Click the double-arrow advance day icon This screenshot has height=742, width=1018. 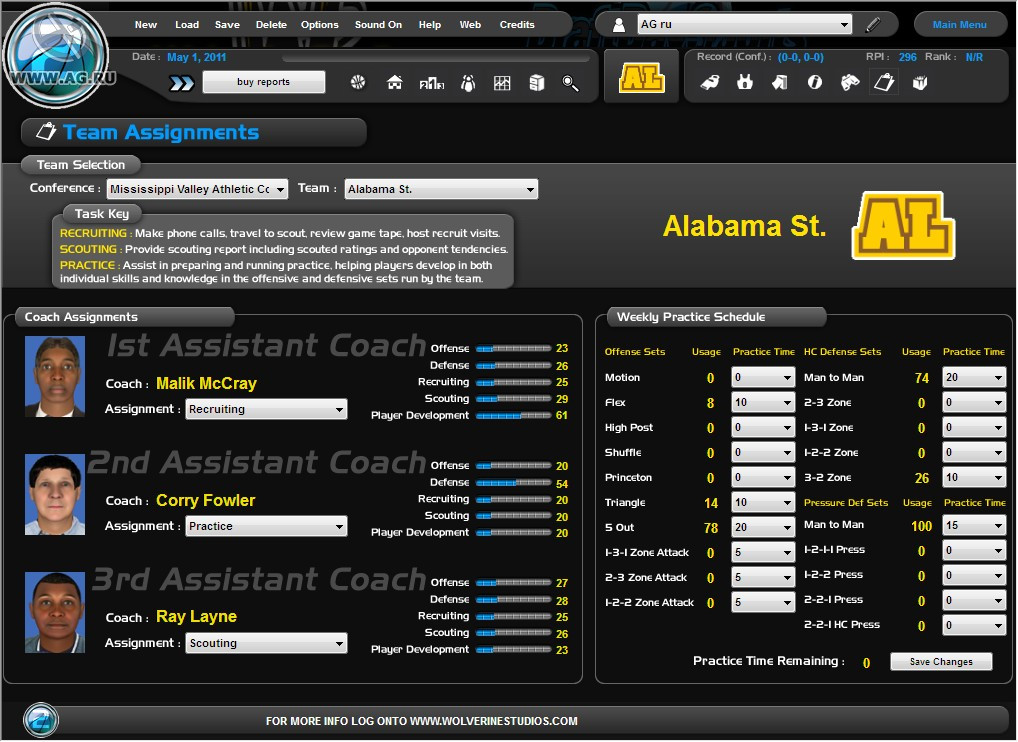point(182,83)
